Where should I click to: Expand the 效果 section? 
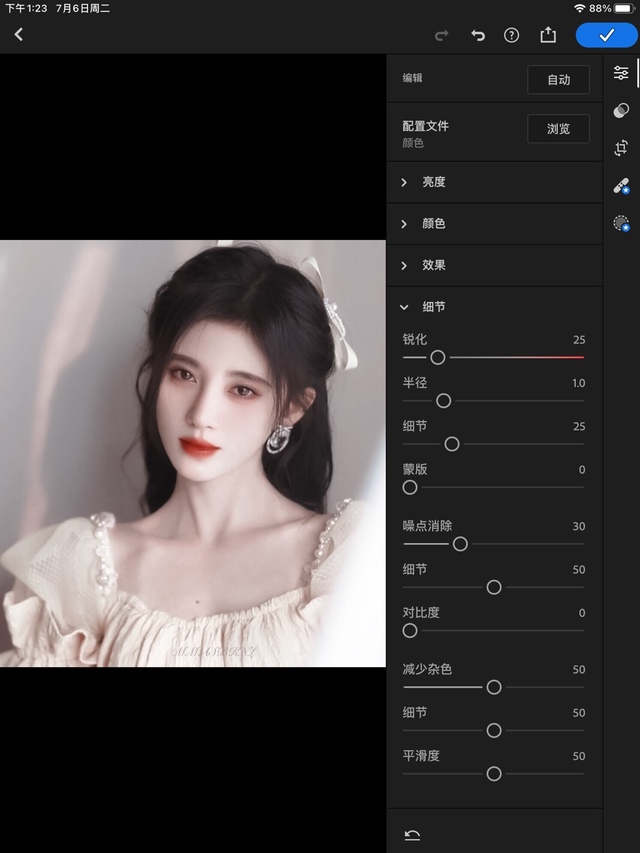(x=433, y=265)
